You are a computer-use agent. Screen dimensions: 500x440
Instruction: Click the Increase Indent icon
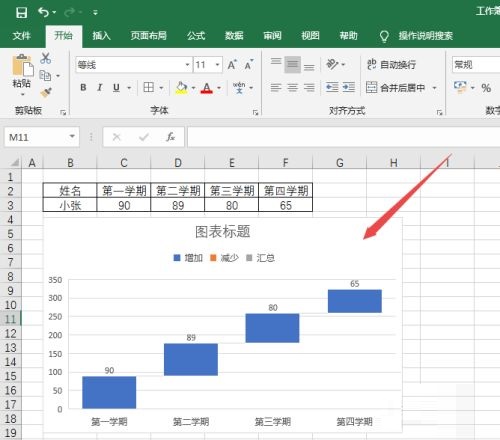pos(349,87)
